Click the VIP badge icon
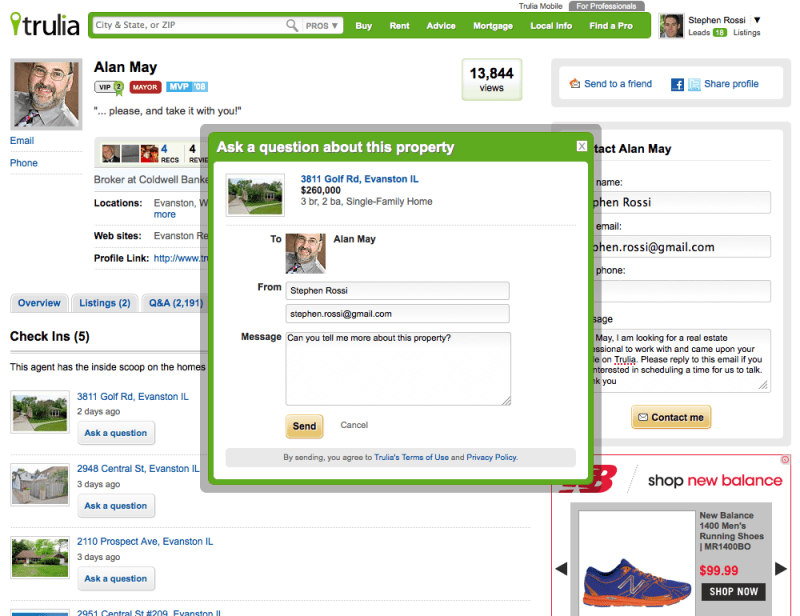The width and height of the screenshot is (800, 616). point(109,87)
